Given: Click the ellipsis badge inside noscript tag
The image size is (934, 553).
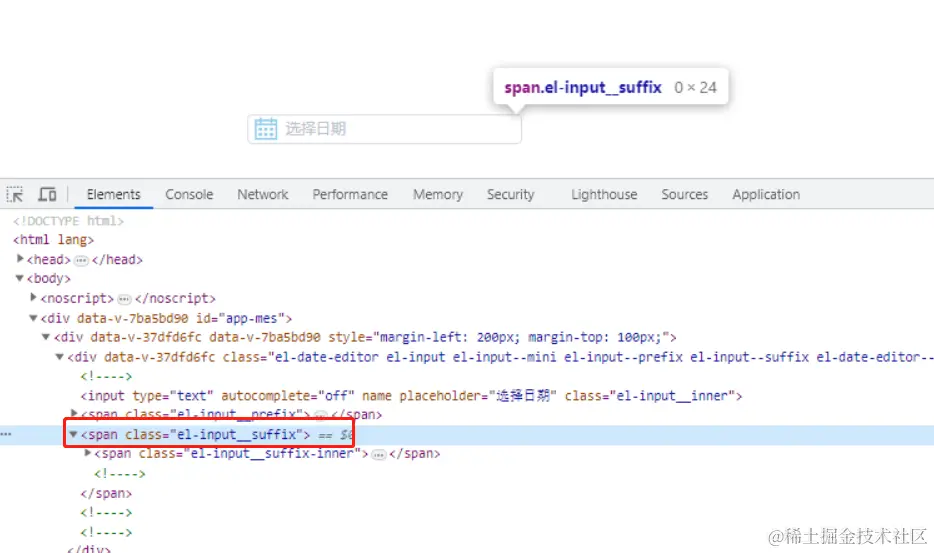Looking at the screenshot, I should [x=124, y=299].
